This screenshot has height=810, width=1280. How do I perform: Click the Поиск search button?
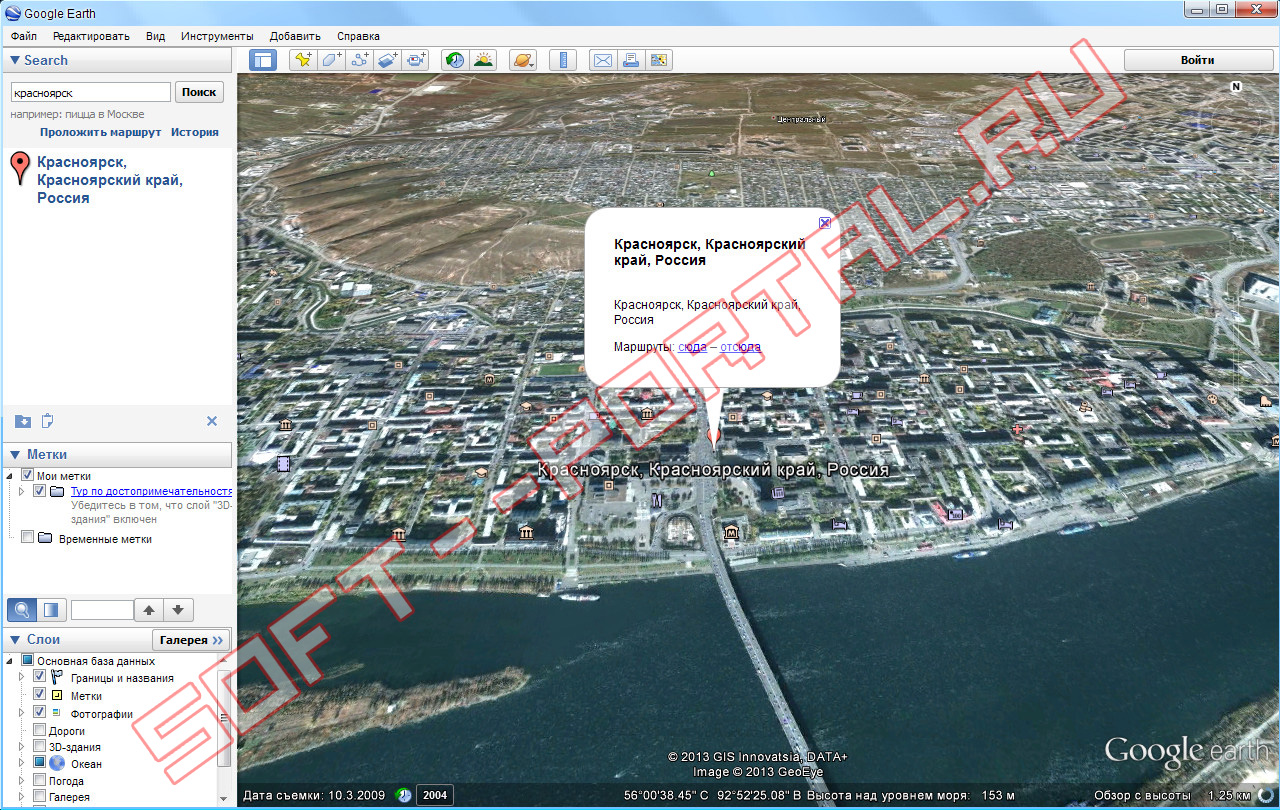[199, 92]
